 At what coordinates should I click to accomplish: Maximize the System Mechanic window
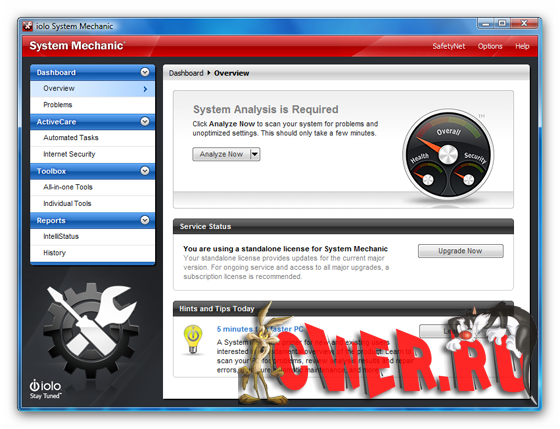point(502,24)
